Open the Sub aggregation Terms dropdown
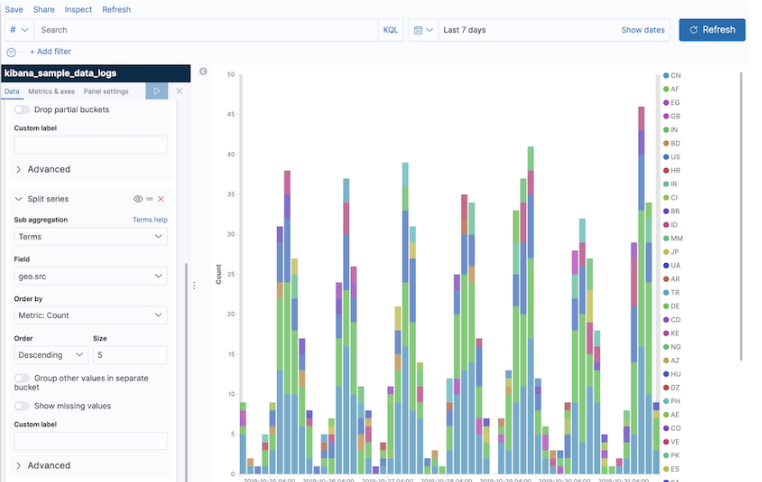This screenshot has height=482, width=762. pyautogui.click(x=90, y=237)
